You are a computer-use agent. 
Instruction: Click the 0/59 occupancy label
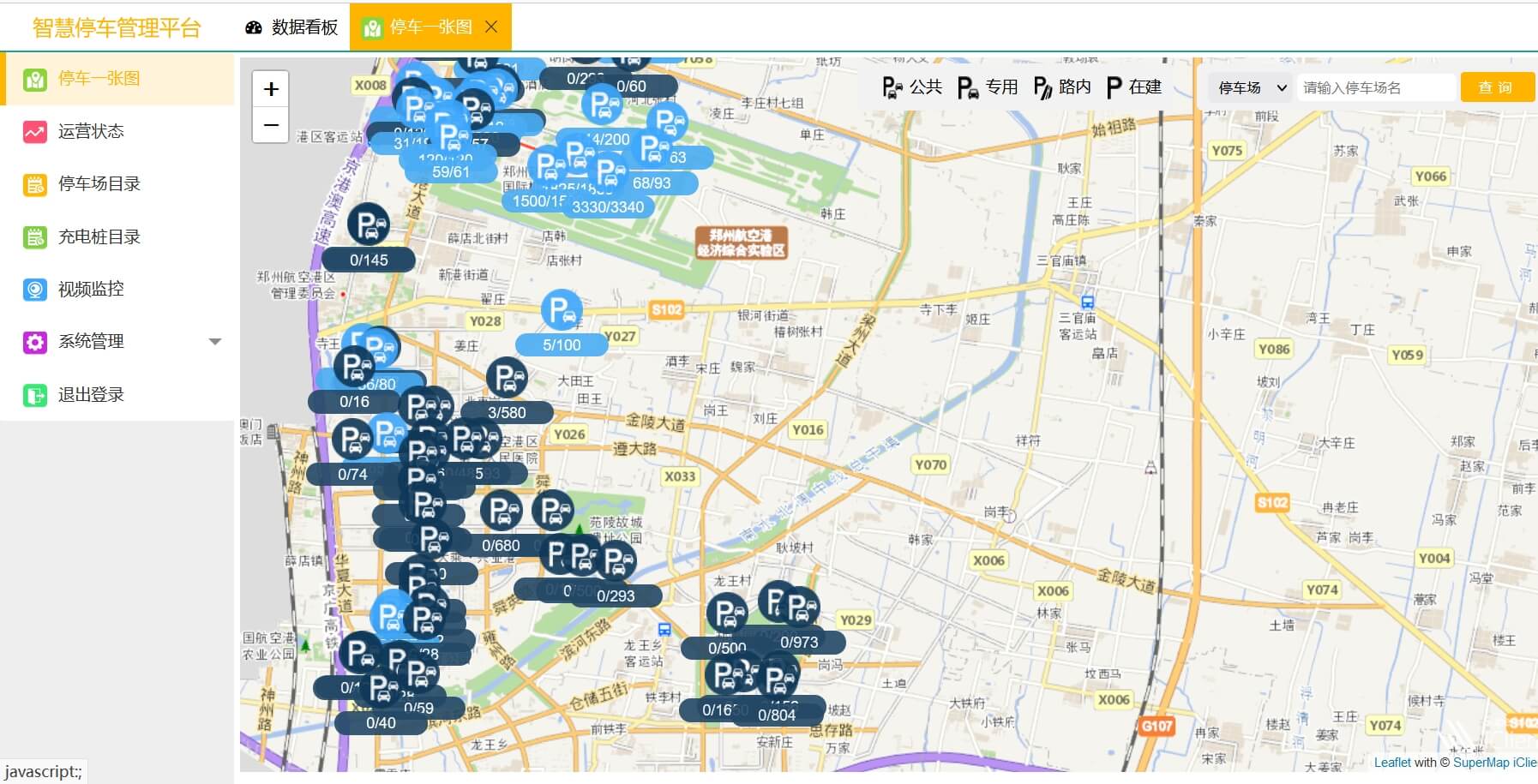point(418,709)
